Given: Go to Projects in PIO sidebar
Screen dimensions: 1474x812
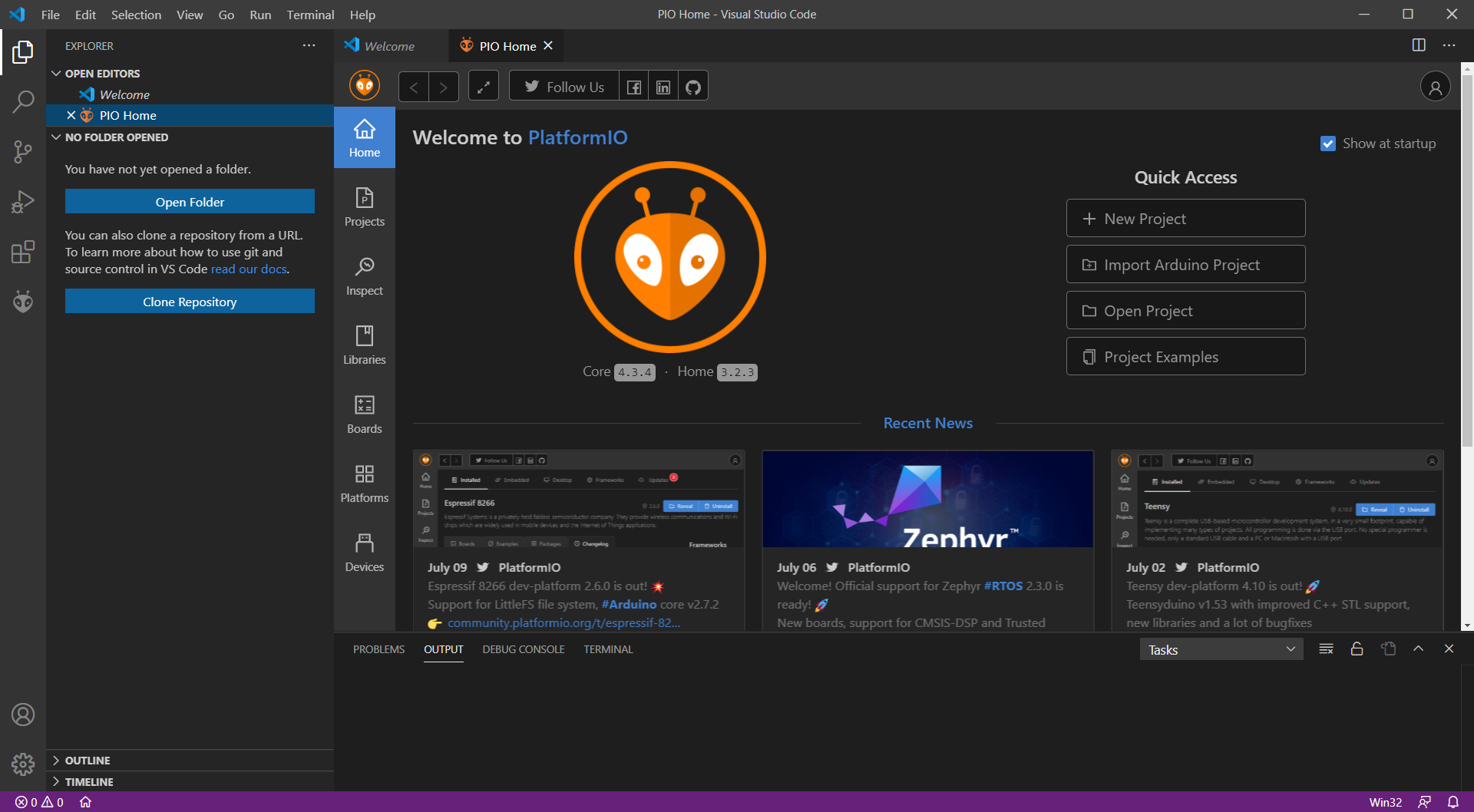Looking at the screenshot, I should click(x=365, y=207).
